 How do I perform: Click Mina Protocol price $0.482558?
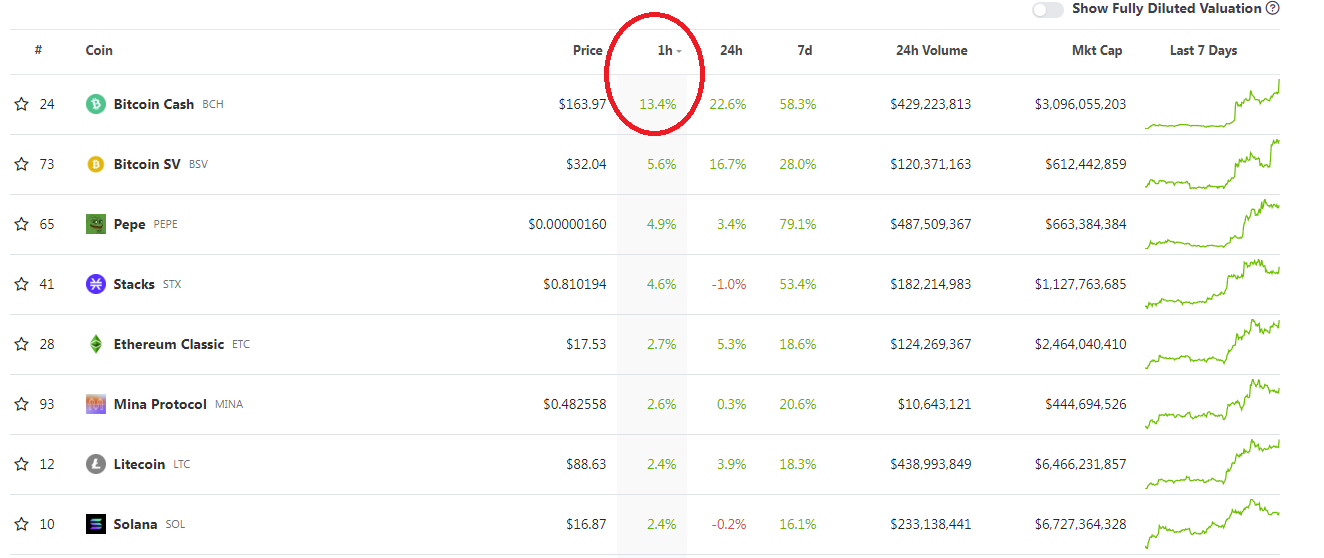click(x=575, y=404)
